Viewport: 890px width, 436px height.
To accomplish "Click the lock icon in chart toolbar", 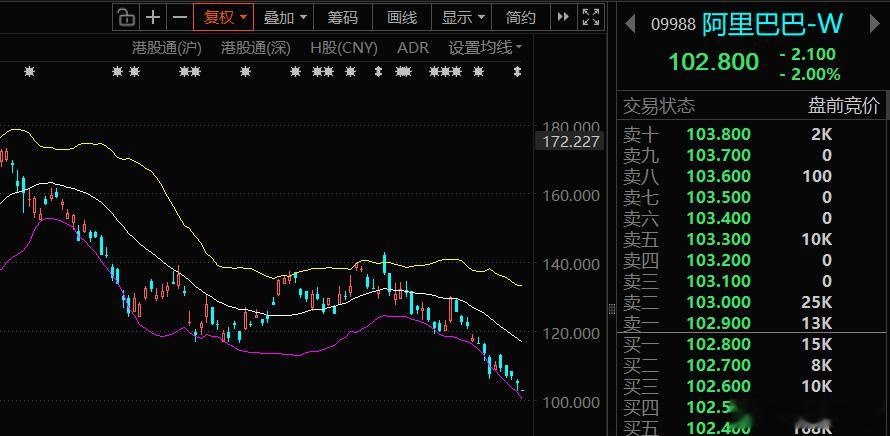I will coord(125,18).
